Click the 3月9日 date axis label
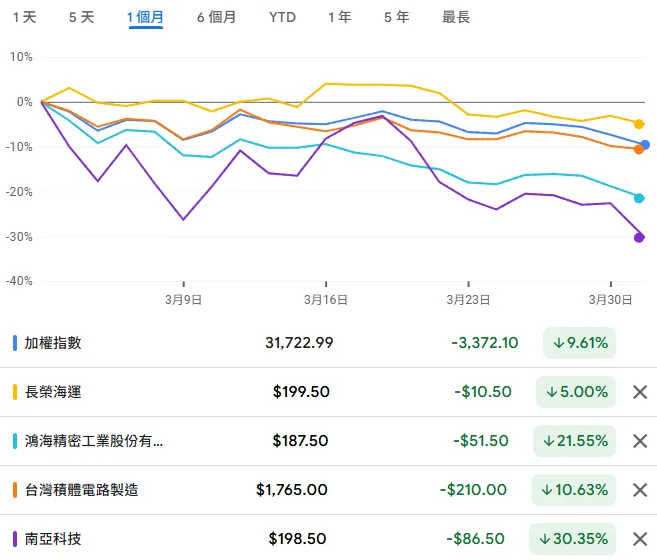 coord(184,300)
